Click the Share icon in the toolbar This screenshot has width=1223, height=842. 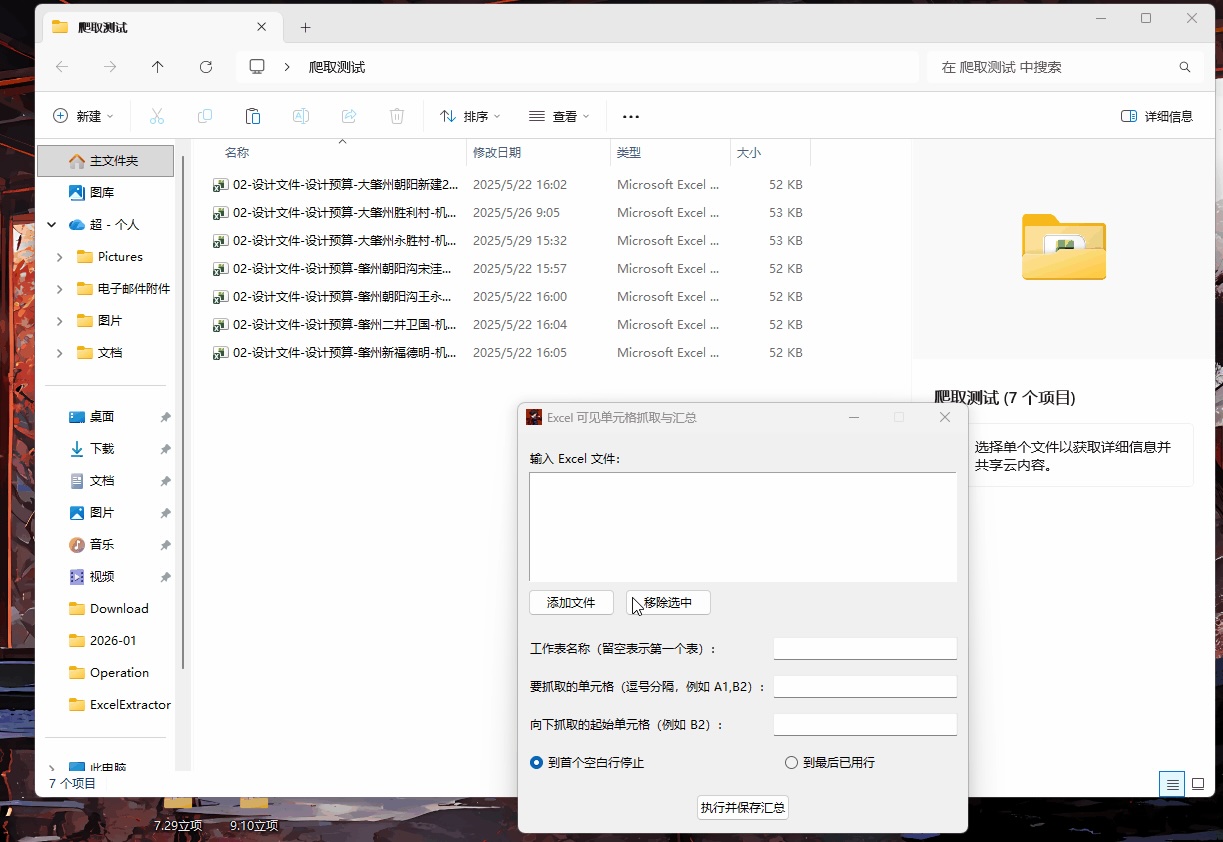(348, 116)
